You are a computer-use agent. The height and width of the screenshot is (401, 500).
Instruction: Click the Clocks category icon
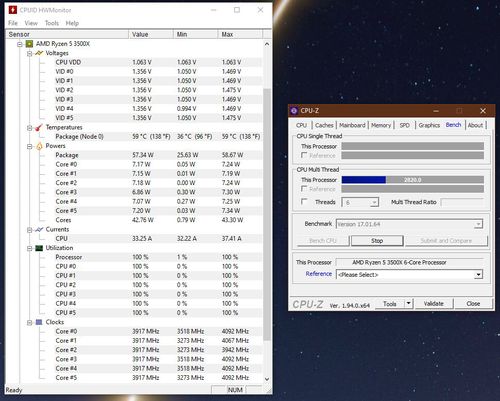39,322
